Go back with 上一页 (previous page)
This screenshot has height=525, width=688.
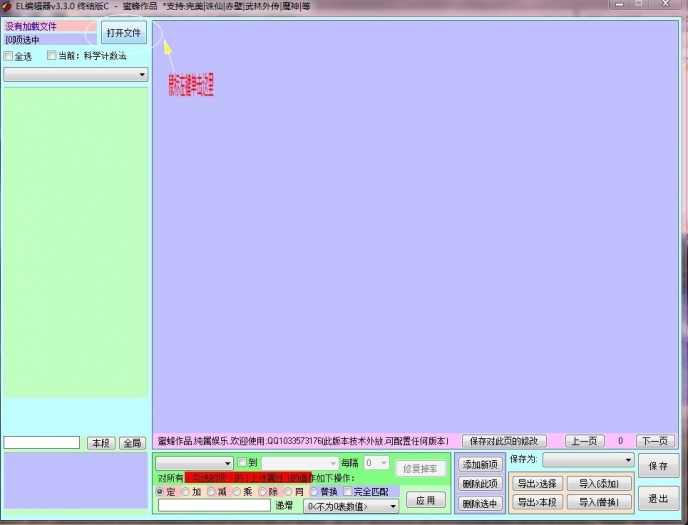[585, 441]
